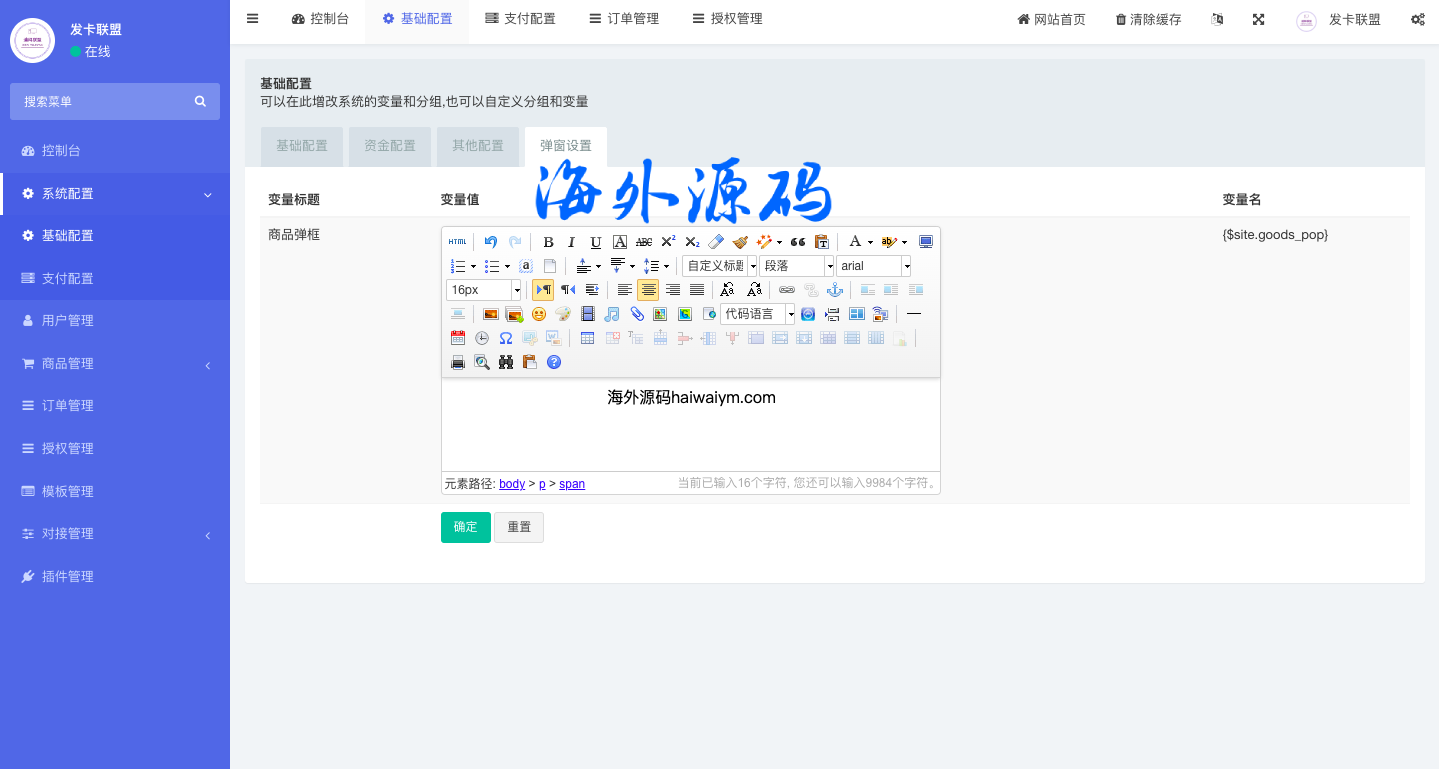Click the 重置 reset button

(x=519, y=527)
